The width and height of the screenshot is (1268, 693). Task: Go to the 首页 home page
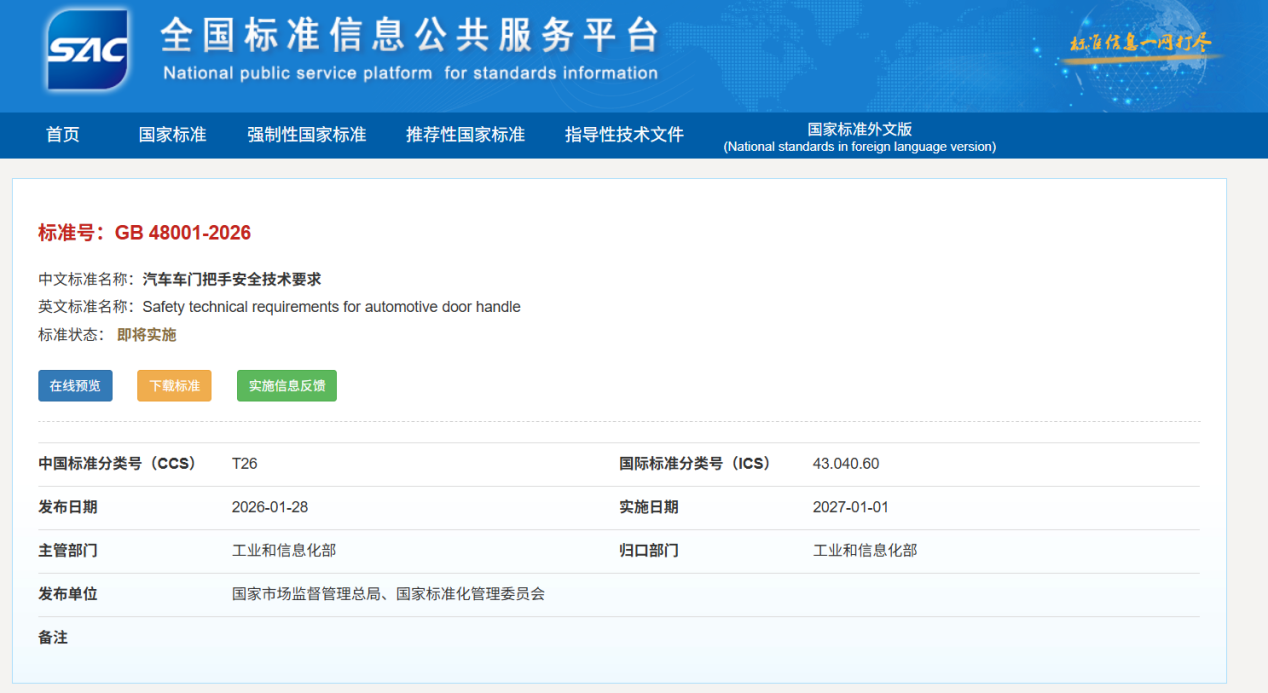point(63,135)
